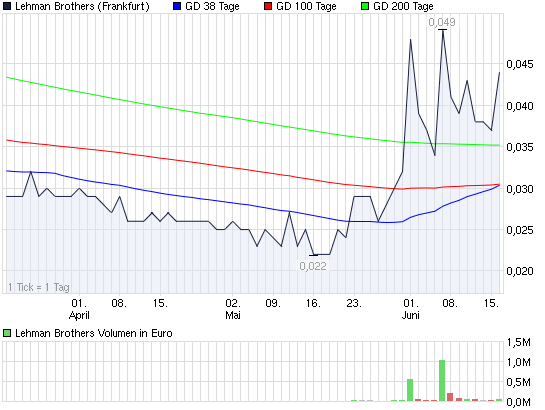Click the '1 Tick = 1 Tag' note
Image resolution: width=545 pixels, height=410 pixels.
click(x=39, y=287)
